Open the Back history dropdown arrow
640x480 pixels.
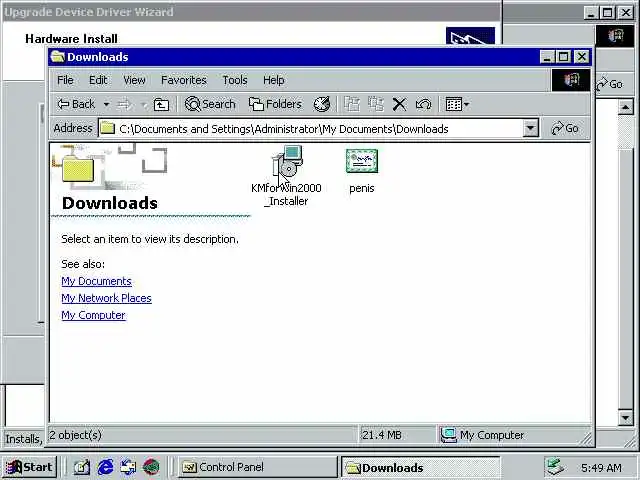pos(106,105)
